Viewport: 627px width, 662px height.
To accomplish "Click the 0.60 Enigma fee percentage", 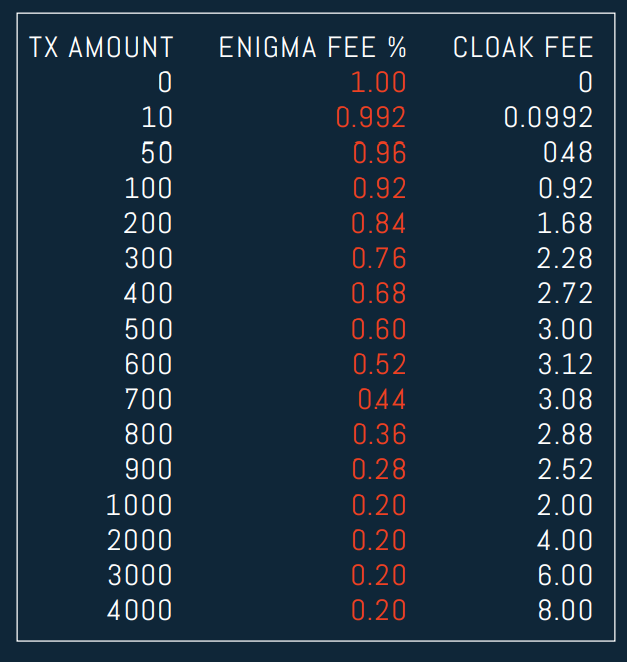I will coord(379,328).
